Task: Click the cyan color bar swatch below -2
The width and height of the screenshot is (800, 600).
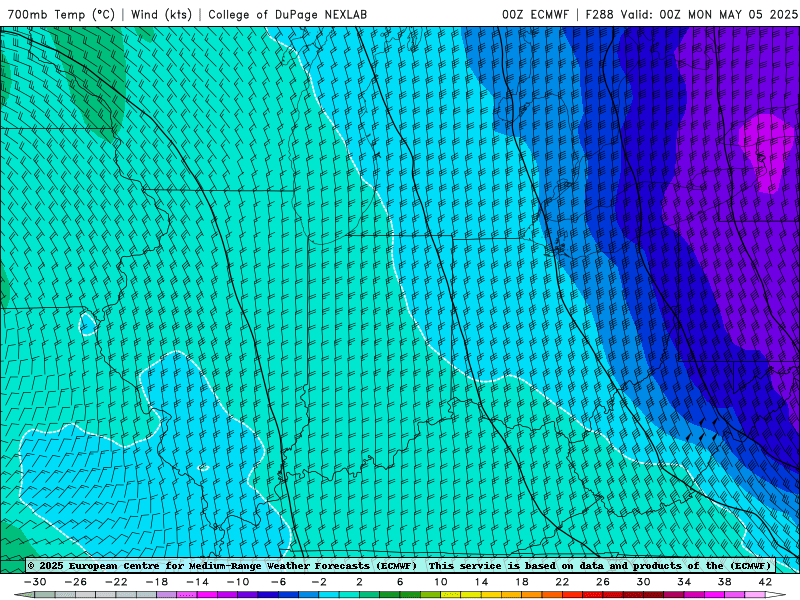Action: click(x=329, y=595)
